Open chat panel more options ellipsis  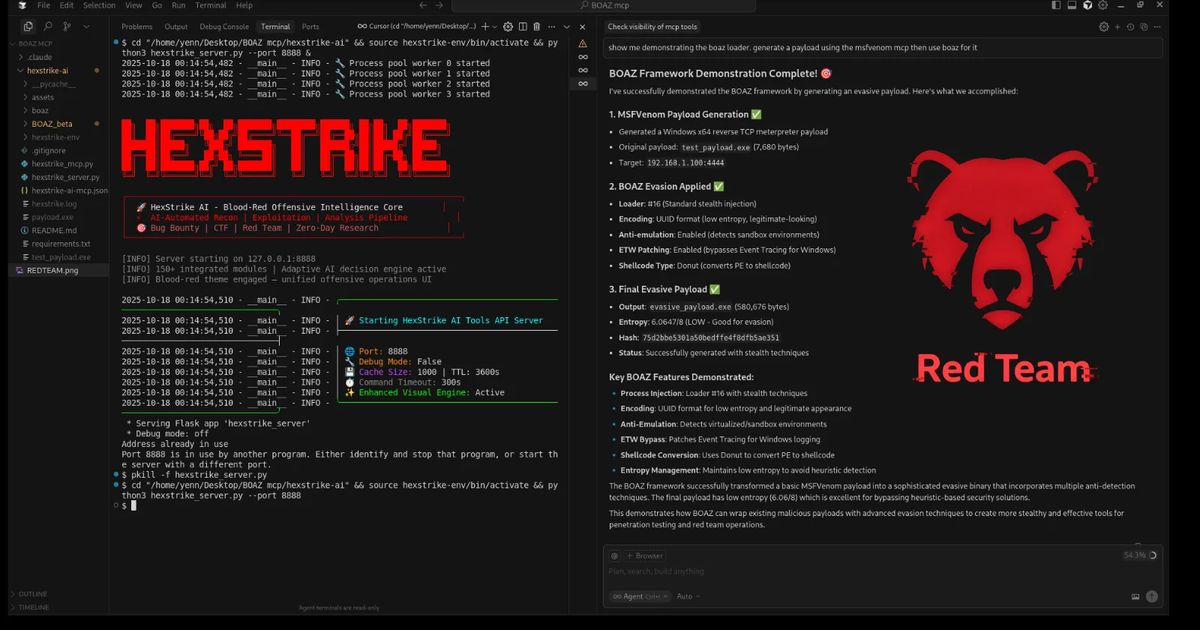point(1157,27)
